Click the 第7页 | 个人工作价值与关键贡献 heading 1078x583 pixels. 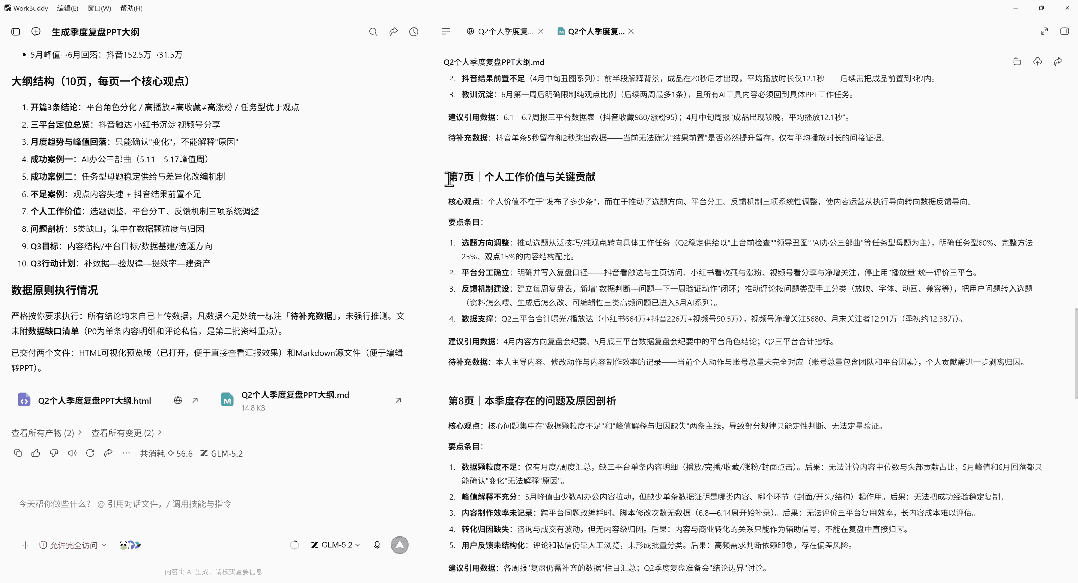(522, 177)
